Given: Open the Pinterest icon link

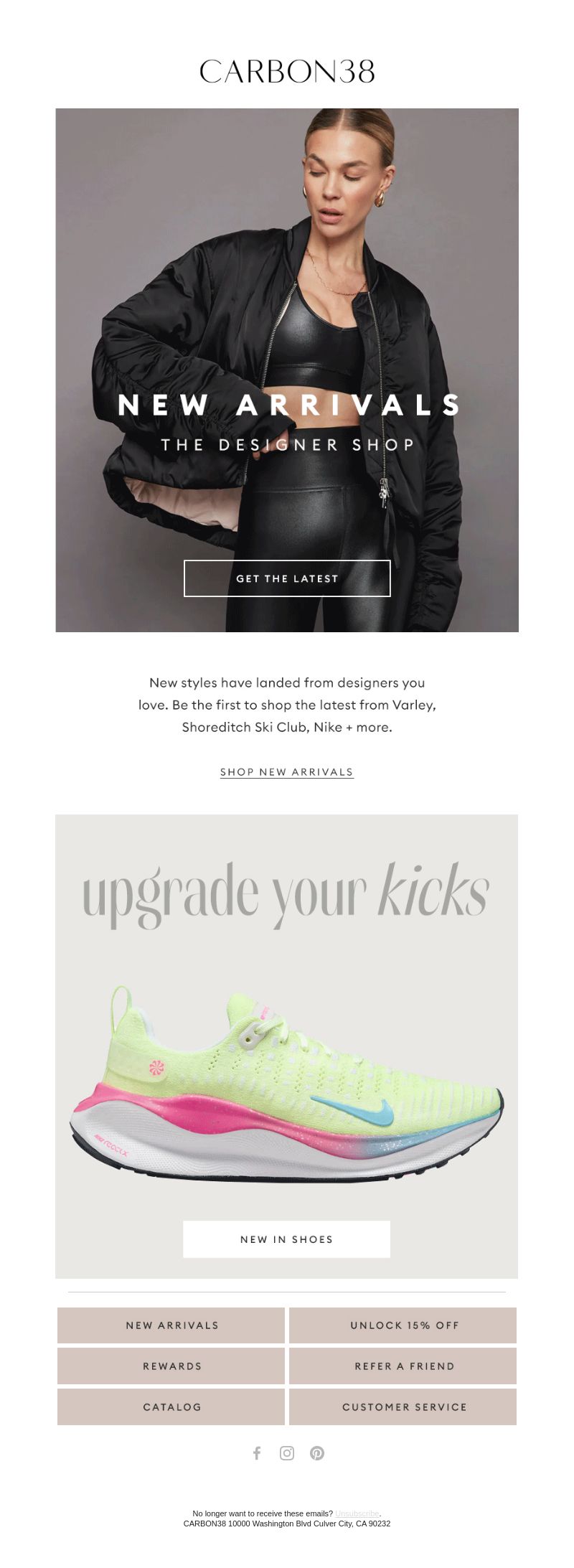Looking at the screenshot, I should [317, 1453].
